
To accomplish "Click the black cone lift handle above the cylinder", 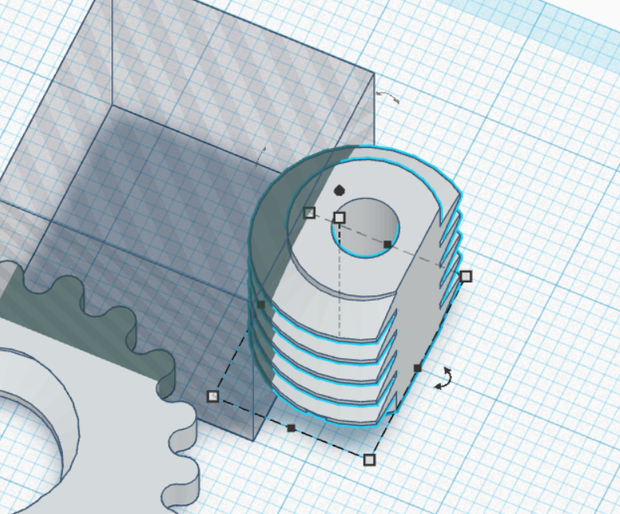I will click(x=339, y=191).
